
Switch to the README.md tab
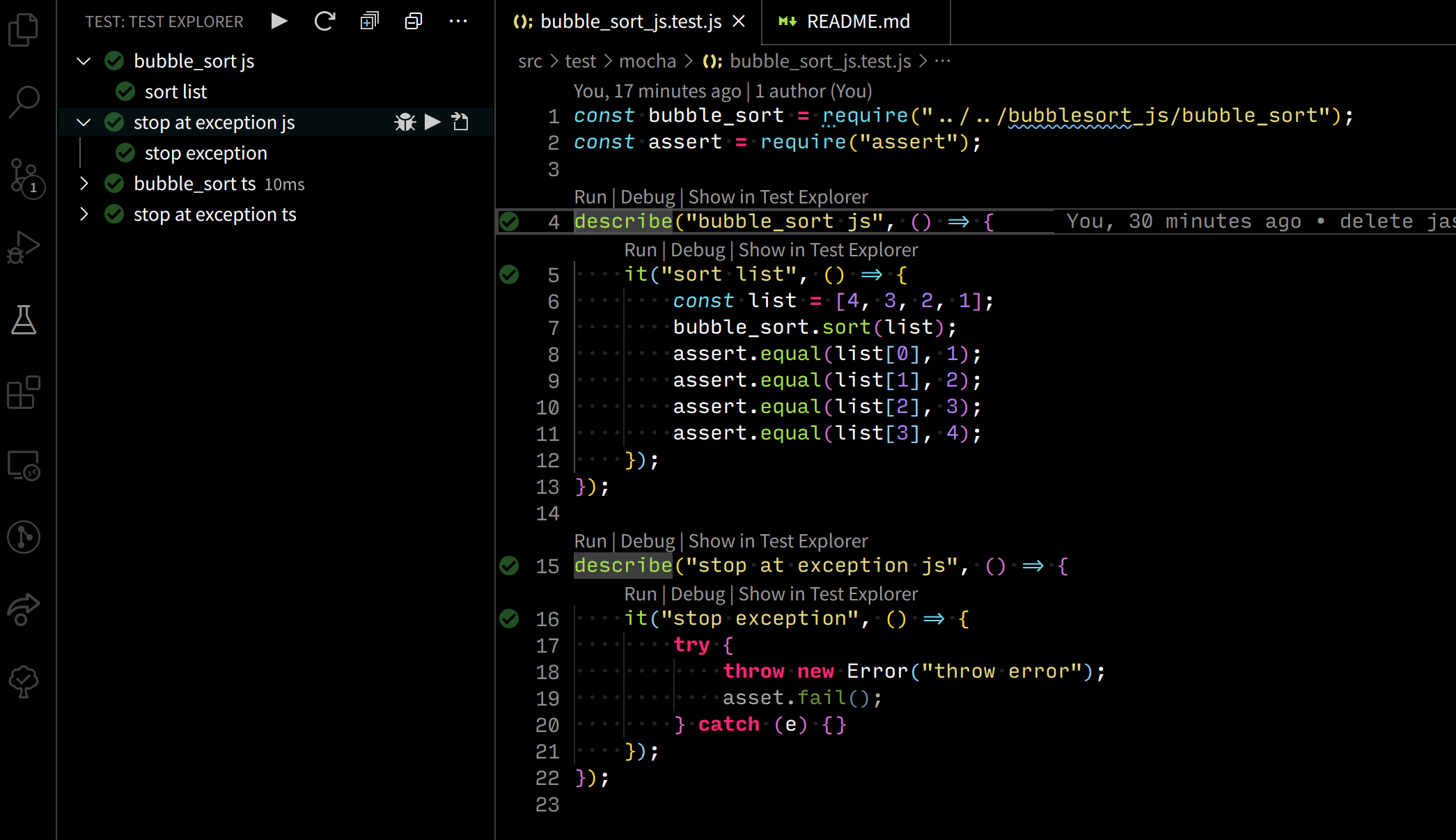click(856, 22)
